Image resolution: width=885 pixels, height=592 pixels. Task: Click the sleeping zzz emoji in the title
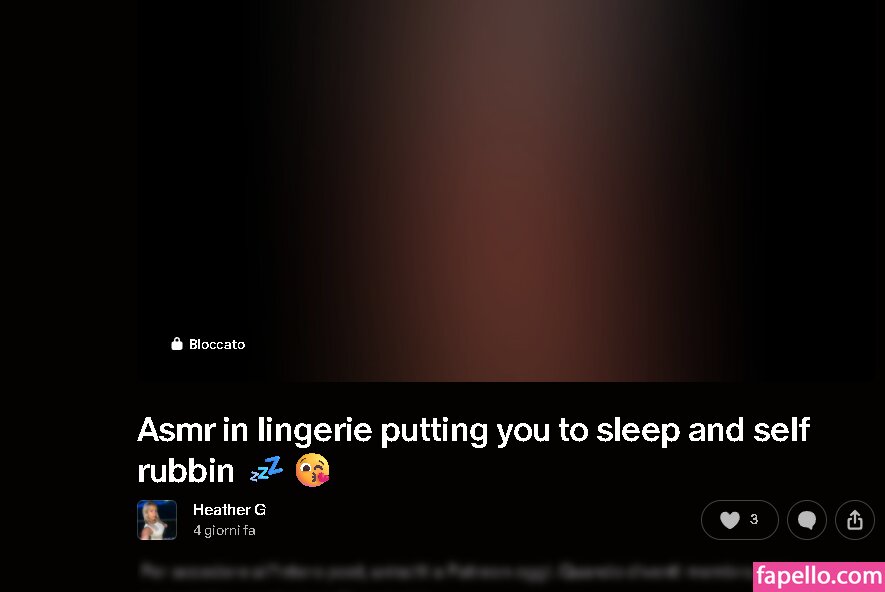266,470
